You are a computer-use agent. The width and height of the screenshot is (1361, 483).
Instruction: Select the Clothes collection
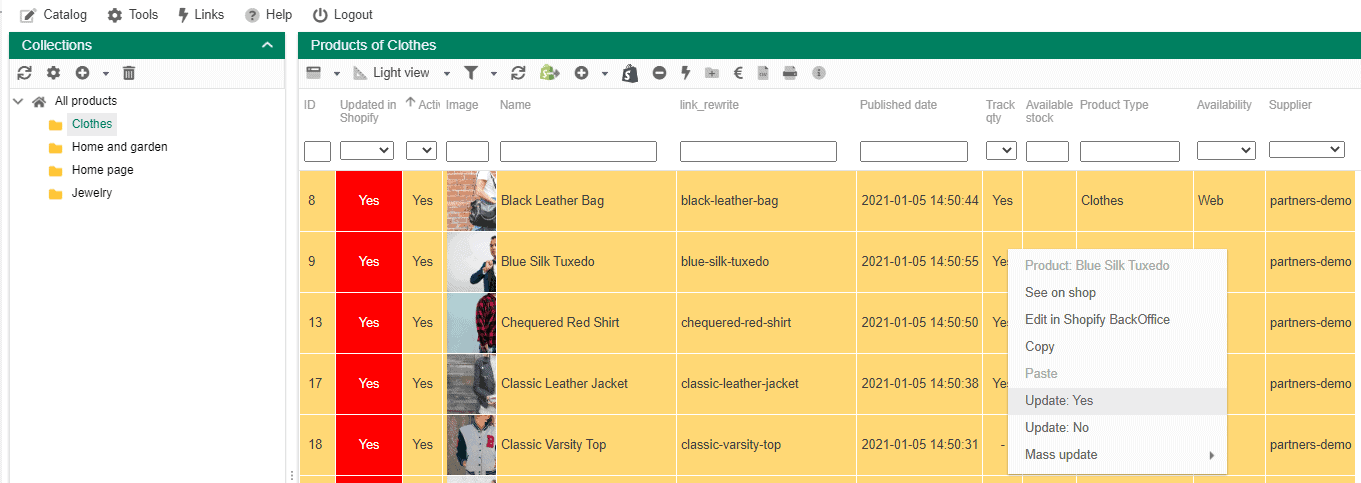coord(92,124)
